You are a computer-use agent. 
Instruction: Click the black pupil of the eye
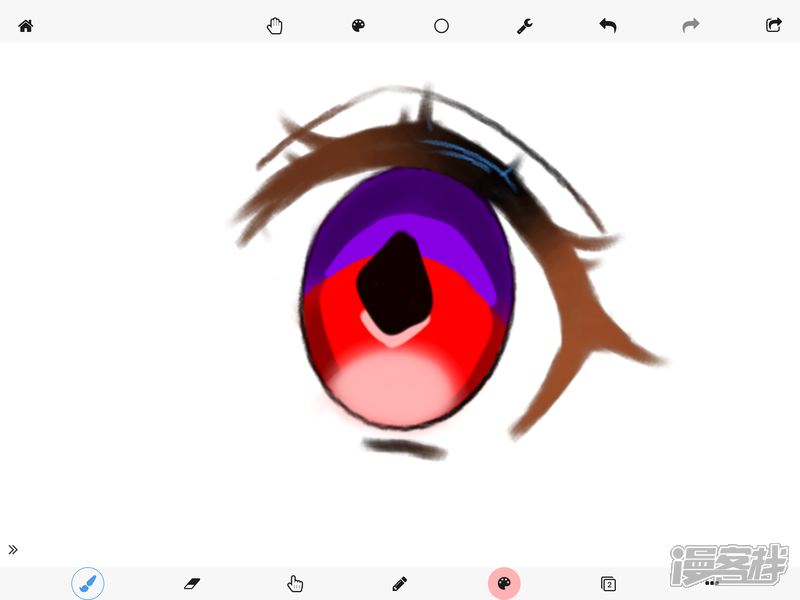pyautogui.click(x=393, y=285)
